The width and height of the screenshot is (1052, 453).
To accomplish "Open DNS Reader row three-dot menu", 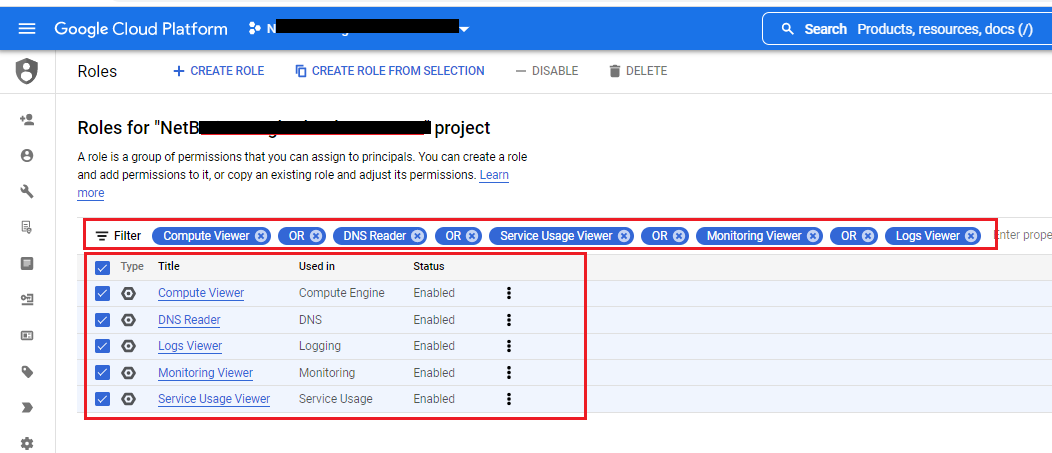I will [509, 320].
